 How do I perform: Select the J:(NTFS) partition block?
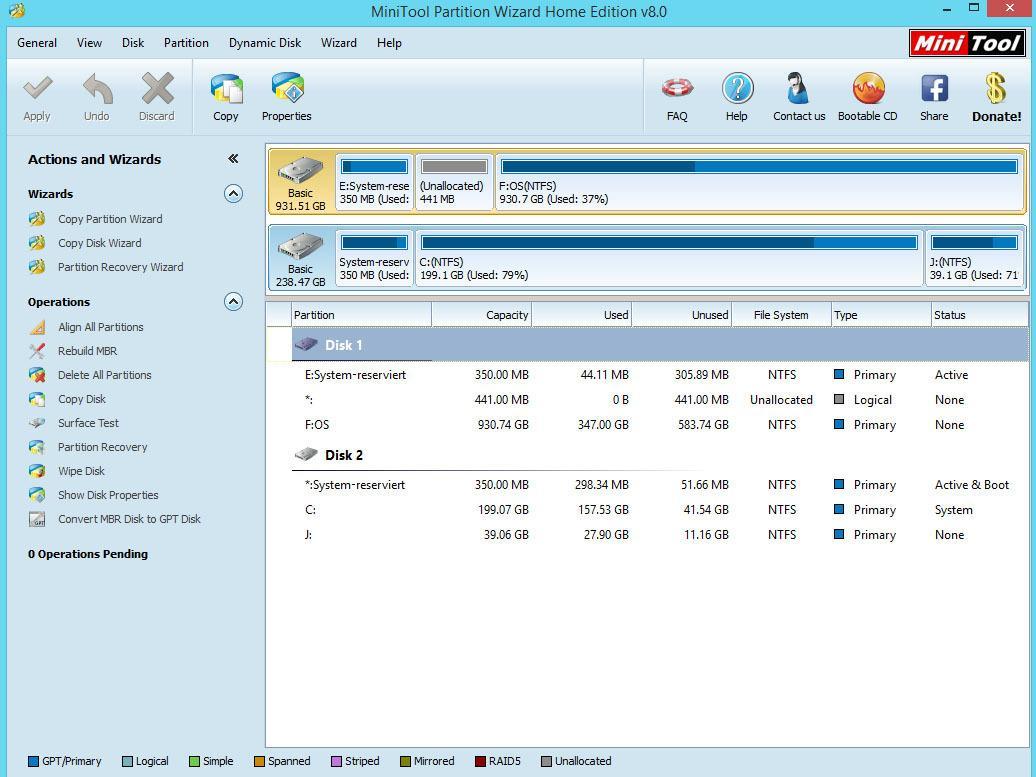(x=974, y=258)
